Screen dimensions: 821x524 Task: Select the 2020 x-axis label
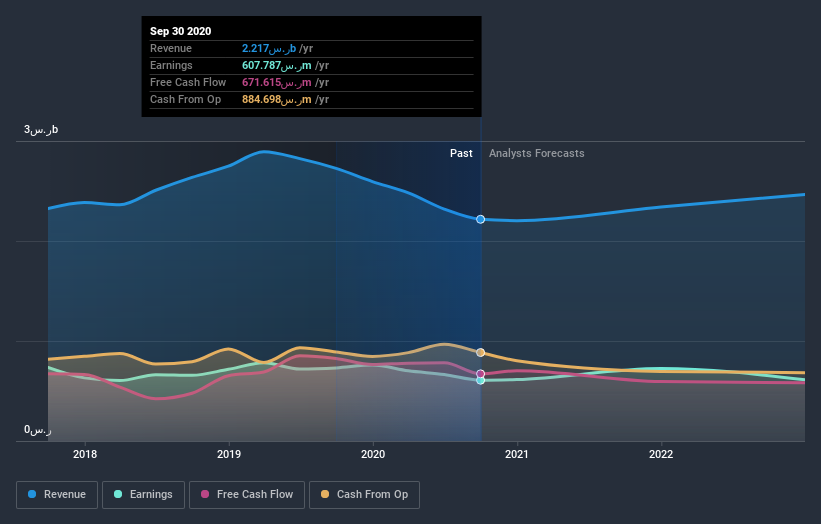coord(373,454)
